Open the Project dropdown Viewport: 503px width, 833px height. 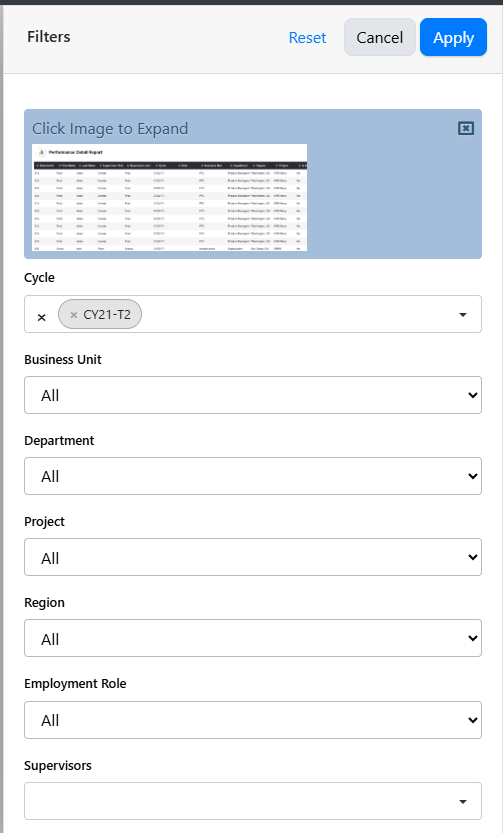click(253, 557)
